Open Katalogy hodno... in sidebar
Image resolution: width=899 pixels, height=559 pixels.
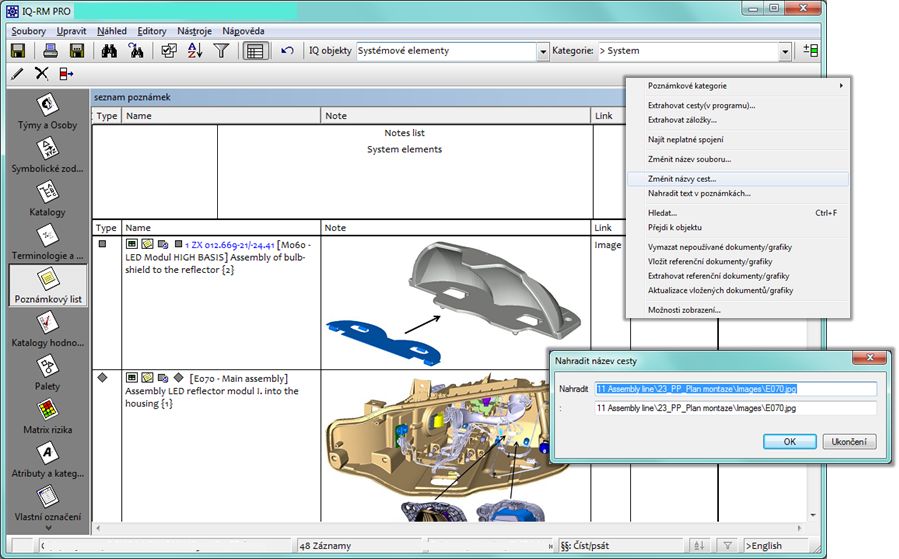coord(47,330)
